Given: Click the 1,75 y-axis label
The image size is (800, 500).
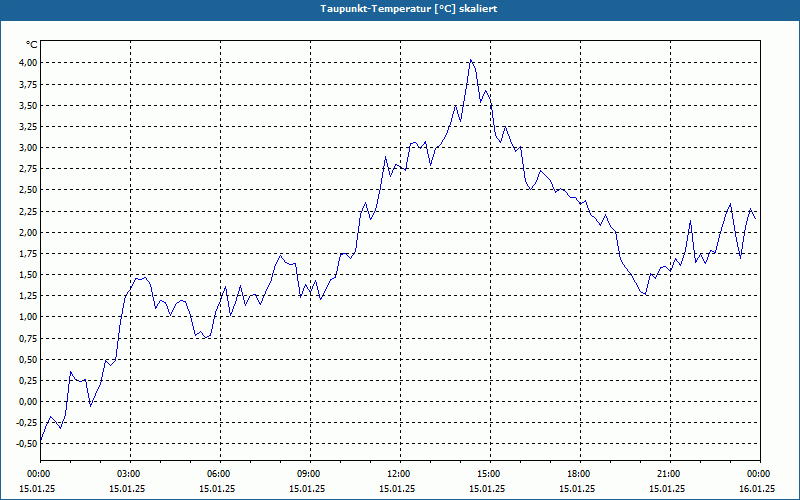Looking at the screenshot, I should pos(29,254).
